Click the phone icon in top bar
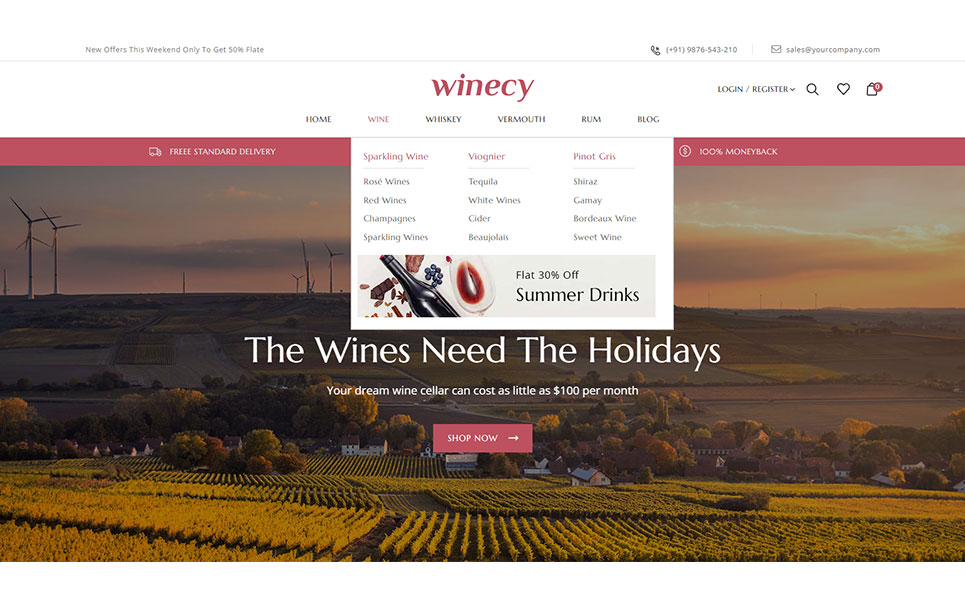 655,50
